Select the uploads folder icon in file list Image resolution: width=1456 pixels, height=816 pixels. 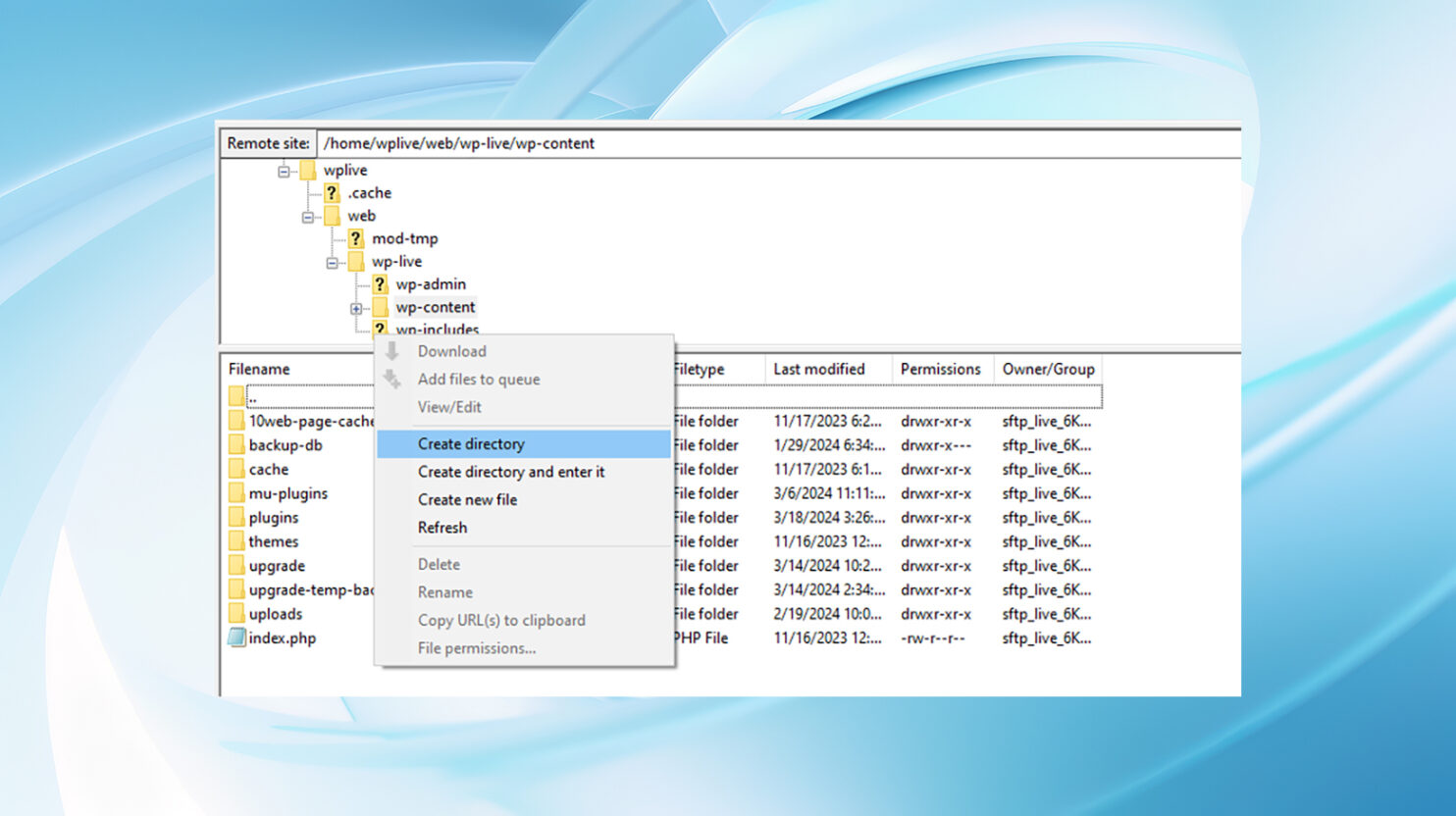(x=236, y=614)
